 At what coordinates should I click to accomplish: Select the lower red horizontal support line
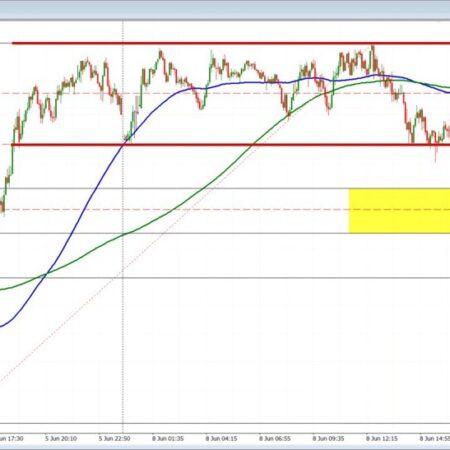tap(231, 145)
